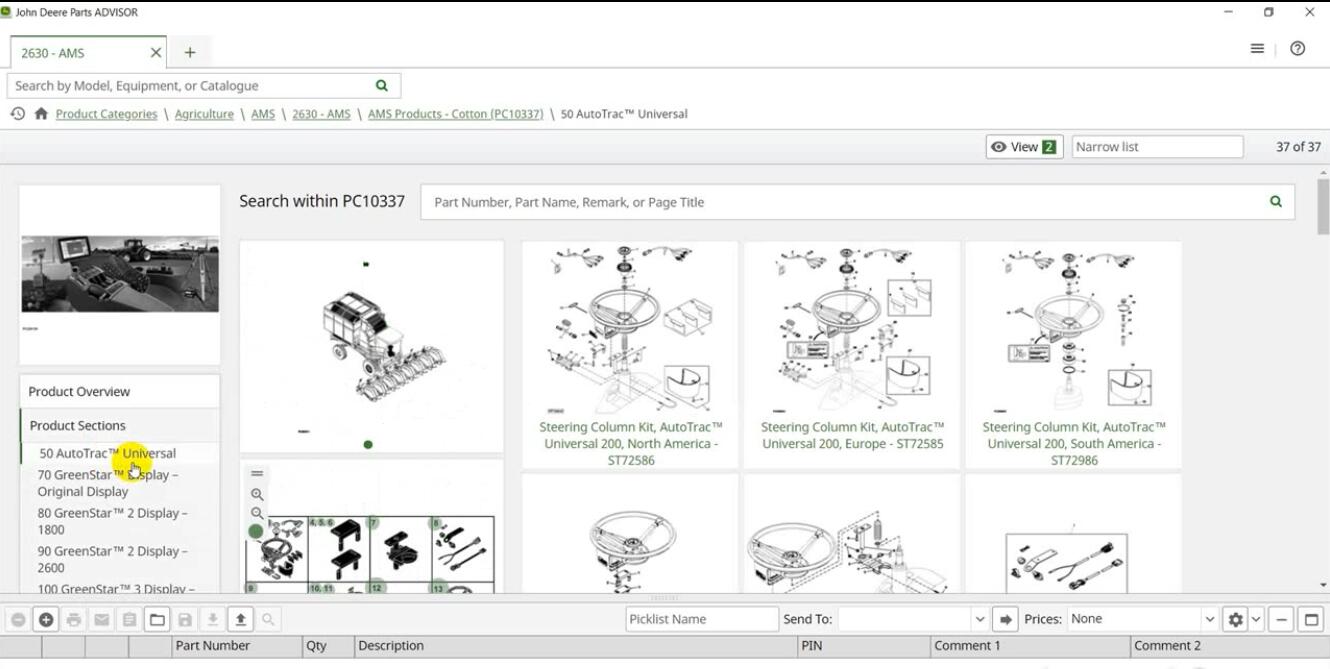Open the picklist settings gear
Viewport: 1330px width, 669px height.
(x=1236, y=620)
